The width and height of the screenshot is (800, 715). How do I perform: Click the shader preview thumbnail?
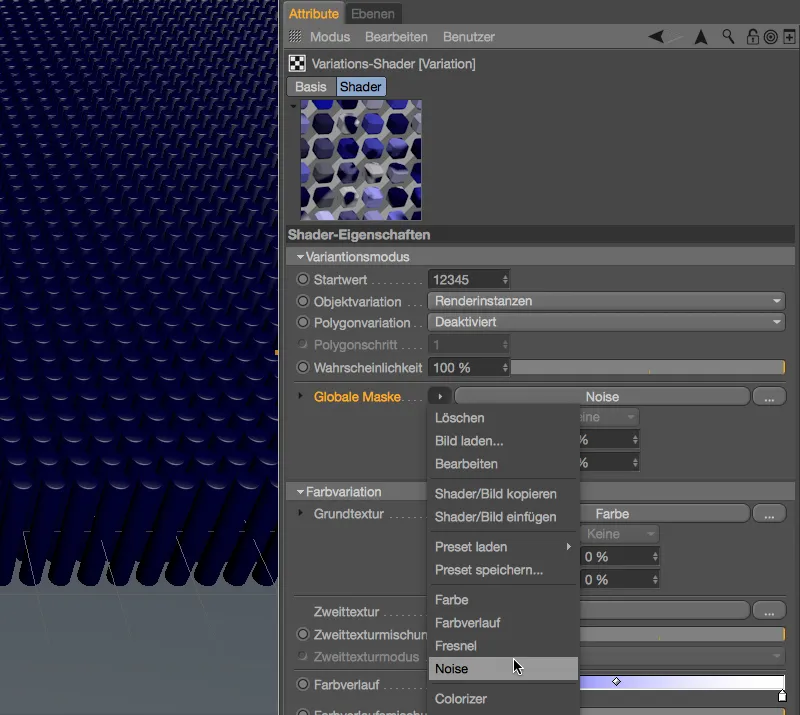point(361,160)
